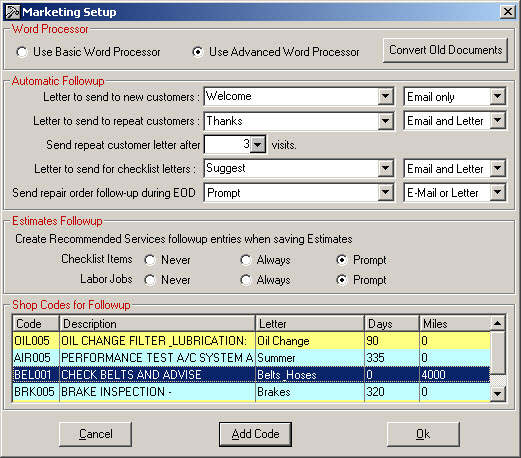Set Checklist Items to Prompt
The width and height of the screenshot is (521, 458).
pyautogui.click(x=342, y=260)
